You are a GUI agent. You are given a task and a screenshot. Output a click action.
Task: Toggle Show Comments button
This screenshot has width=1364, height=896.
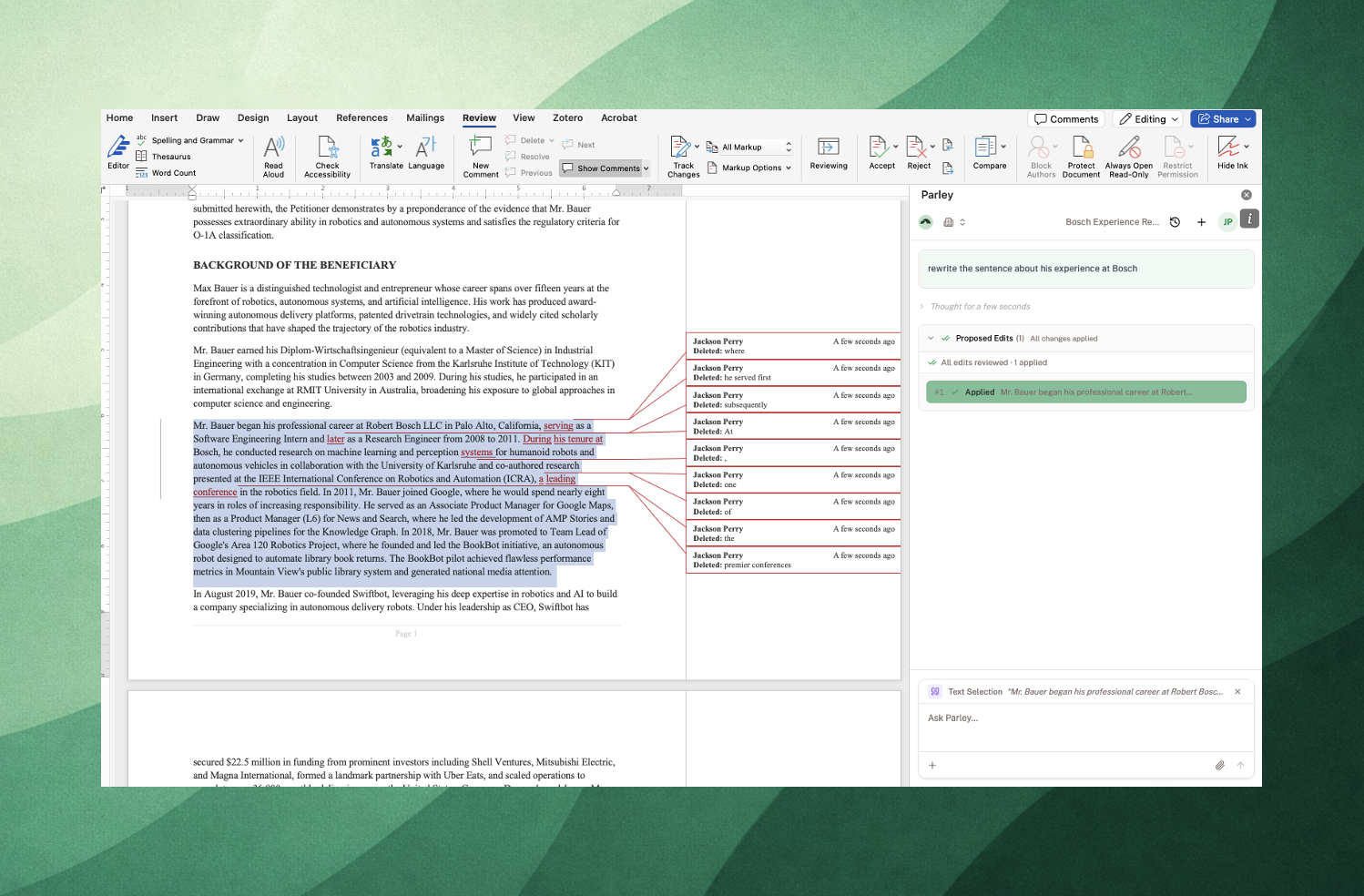601,168
